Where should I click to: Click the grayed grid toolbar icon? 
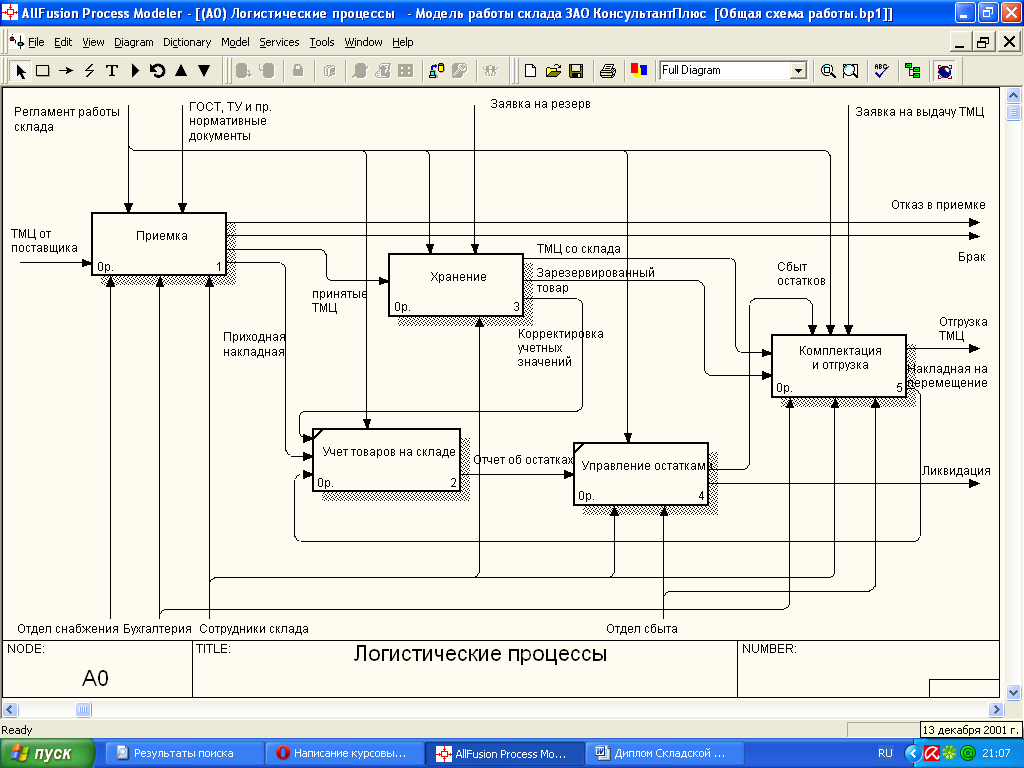(406, 71)
